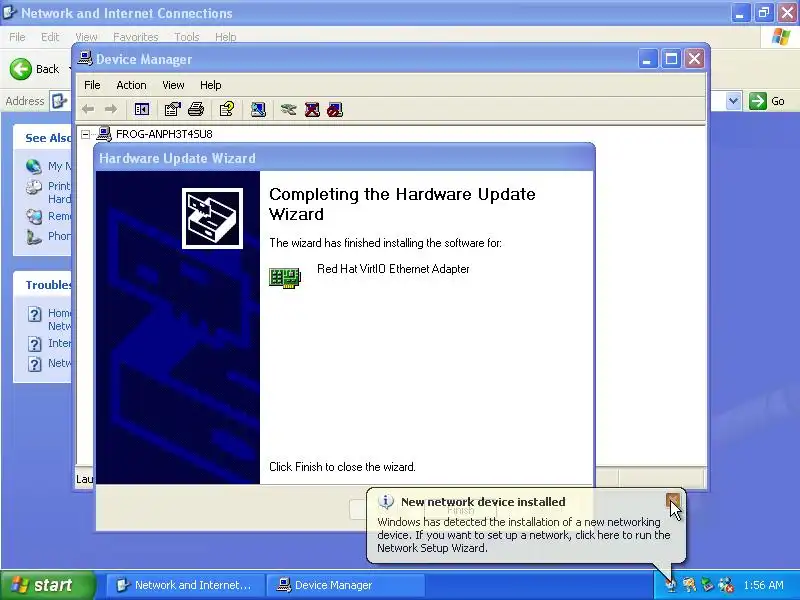
Task: Open Internet troubleshooter help icon
Action: pyautogui.click(x=34, y=344)
